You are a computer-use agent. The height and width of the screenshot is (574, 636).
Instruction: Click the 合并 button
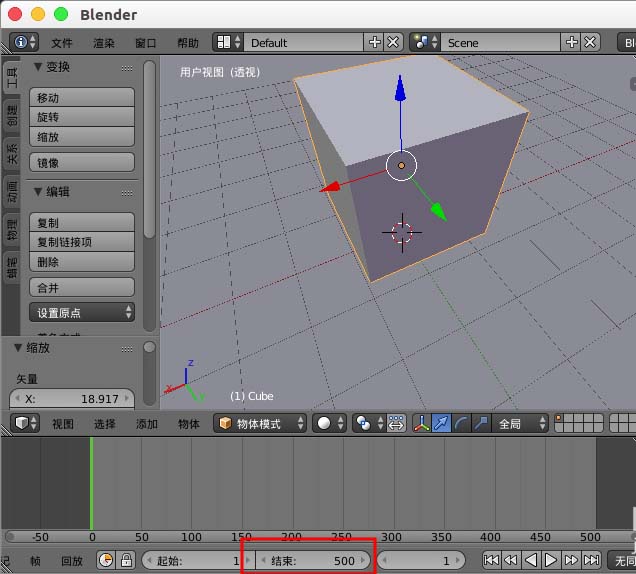[82, 288]
